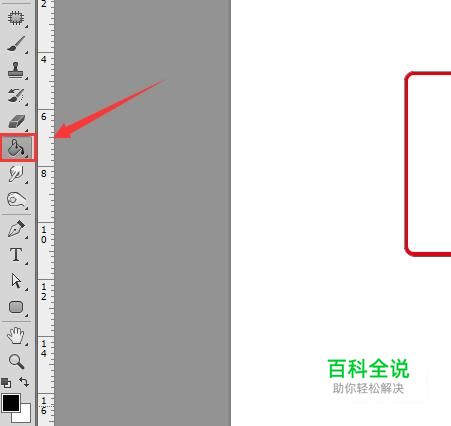This screenshot has width=451, height=426.
Task: Select the Rounded Rectangle shape tool
Action: [x=16, y=307]
